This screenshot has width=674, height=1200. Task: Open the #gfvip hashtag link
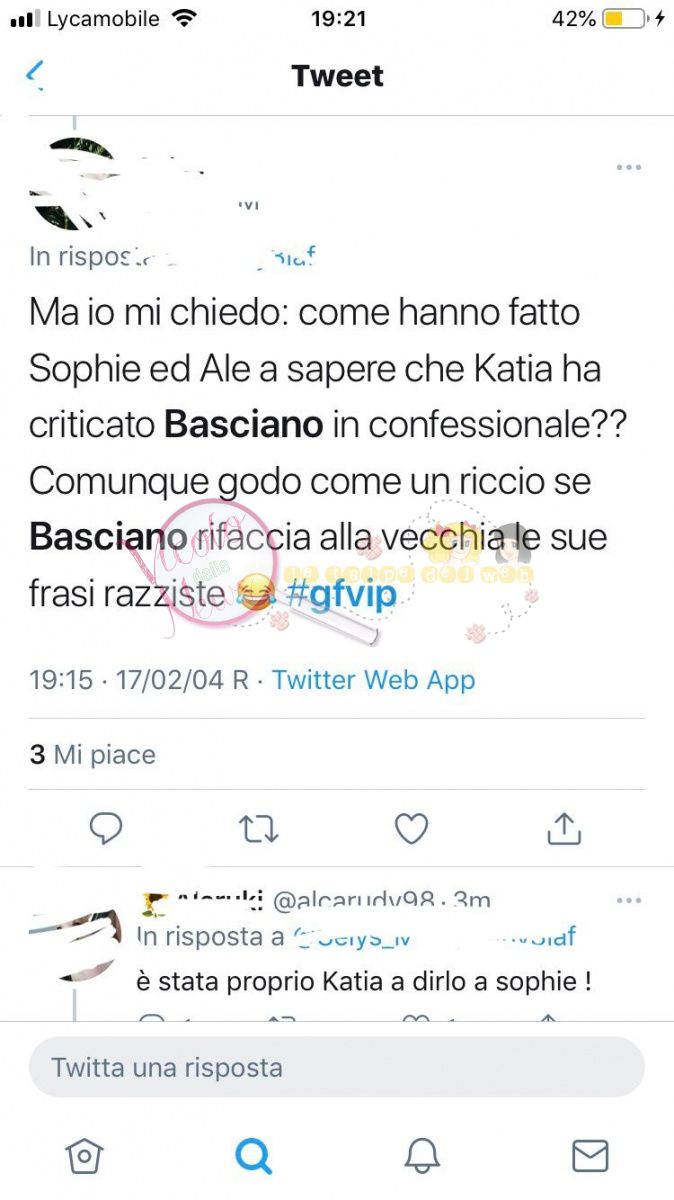(x=340, y=594)
